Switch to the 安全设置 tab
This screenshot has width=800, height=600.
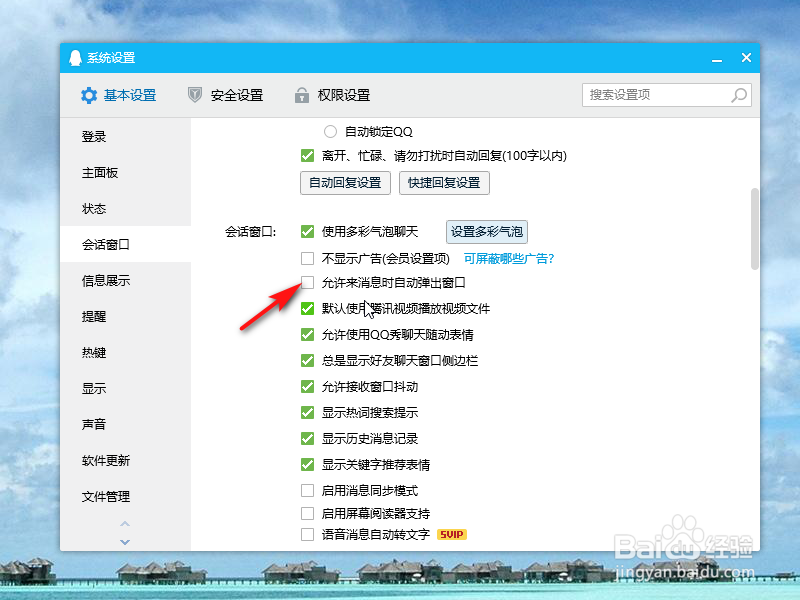[x=226, y=95]
